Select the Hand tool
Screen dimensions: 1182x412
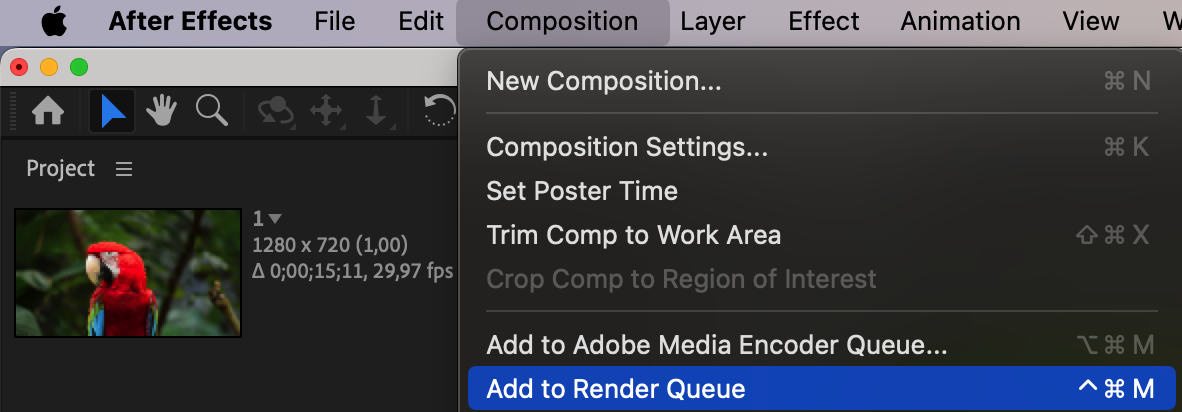click(x=162, y=112)
